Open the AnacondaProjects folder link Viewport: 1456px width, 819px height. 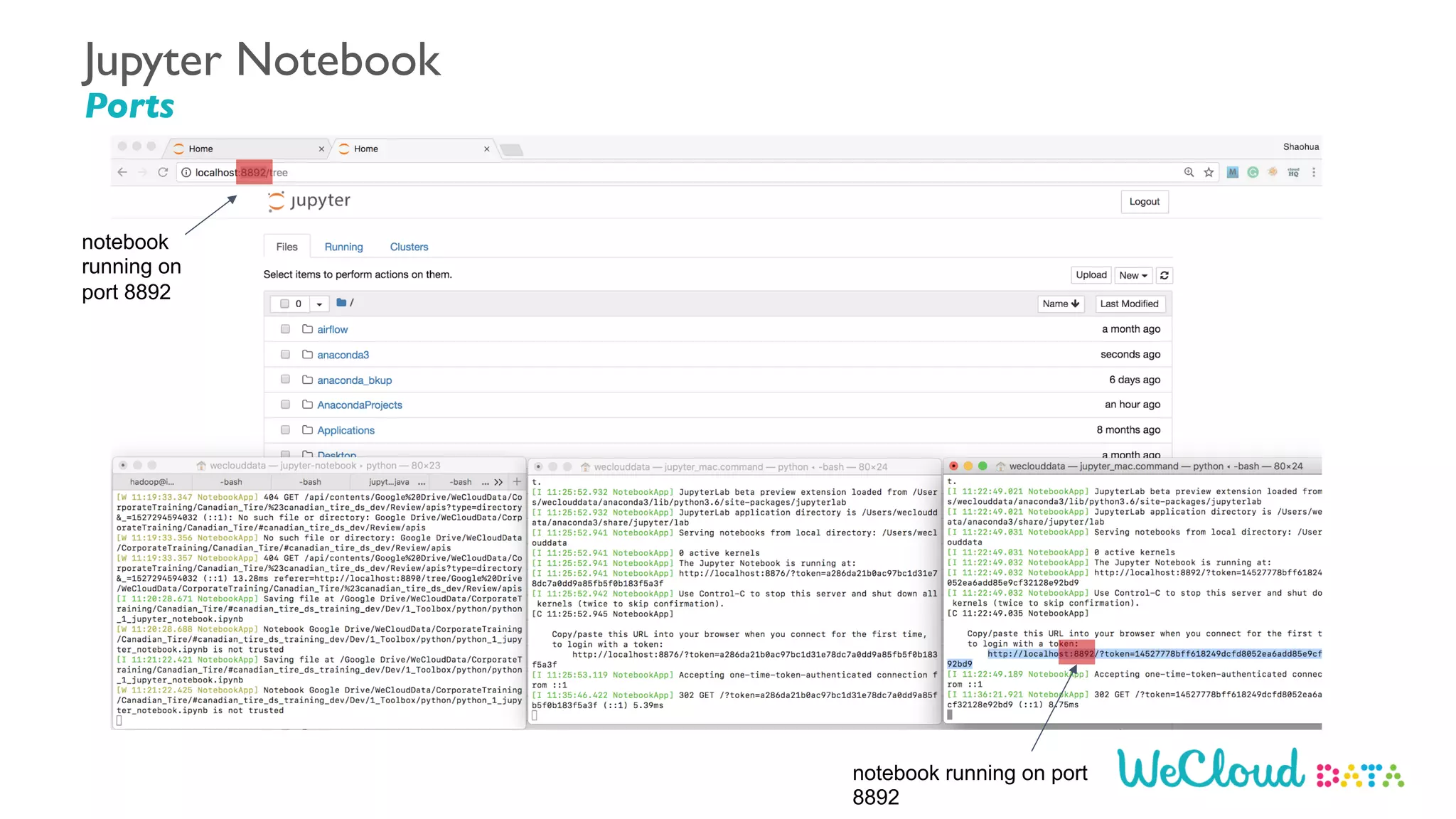359,405
